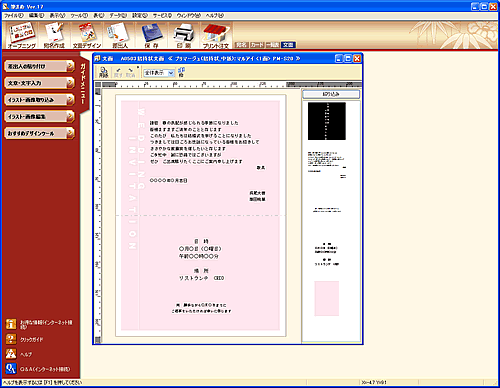
Task: Open お得な情報 internet info icon
Action: [x=11, y=324]
